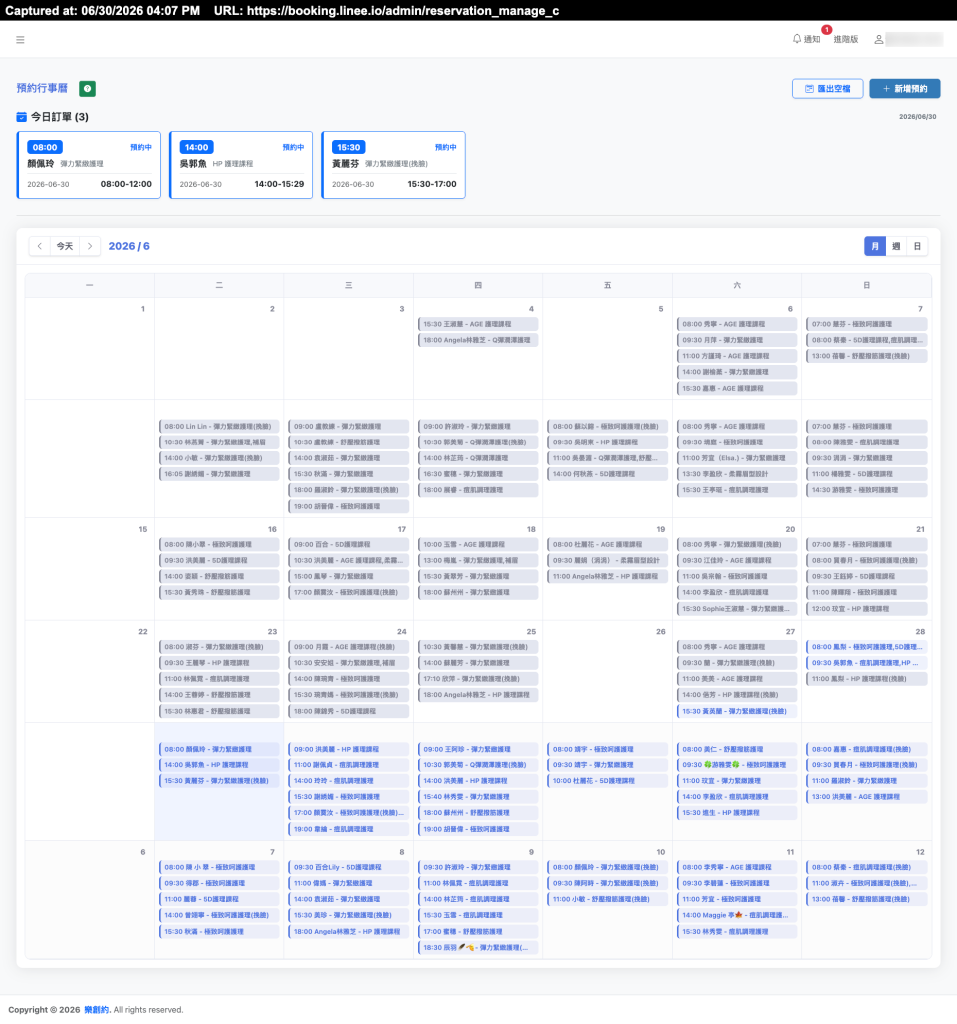Open 2026 / 6 month title
Viewport: 957px width, 1024px height.
129,246
